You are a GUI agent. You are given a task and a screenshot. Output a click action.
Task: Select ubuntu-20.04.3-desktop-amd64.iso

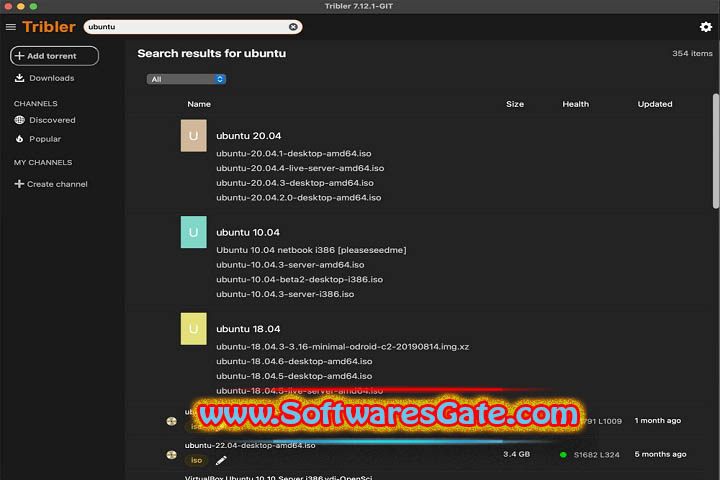click(x=295, y=183)
